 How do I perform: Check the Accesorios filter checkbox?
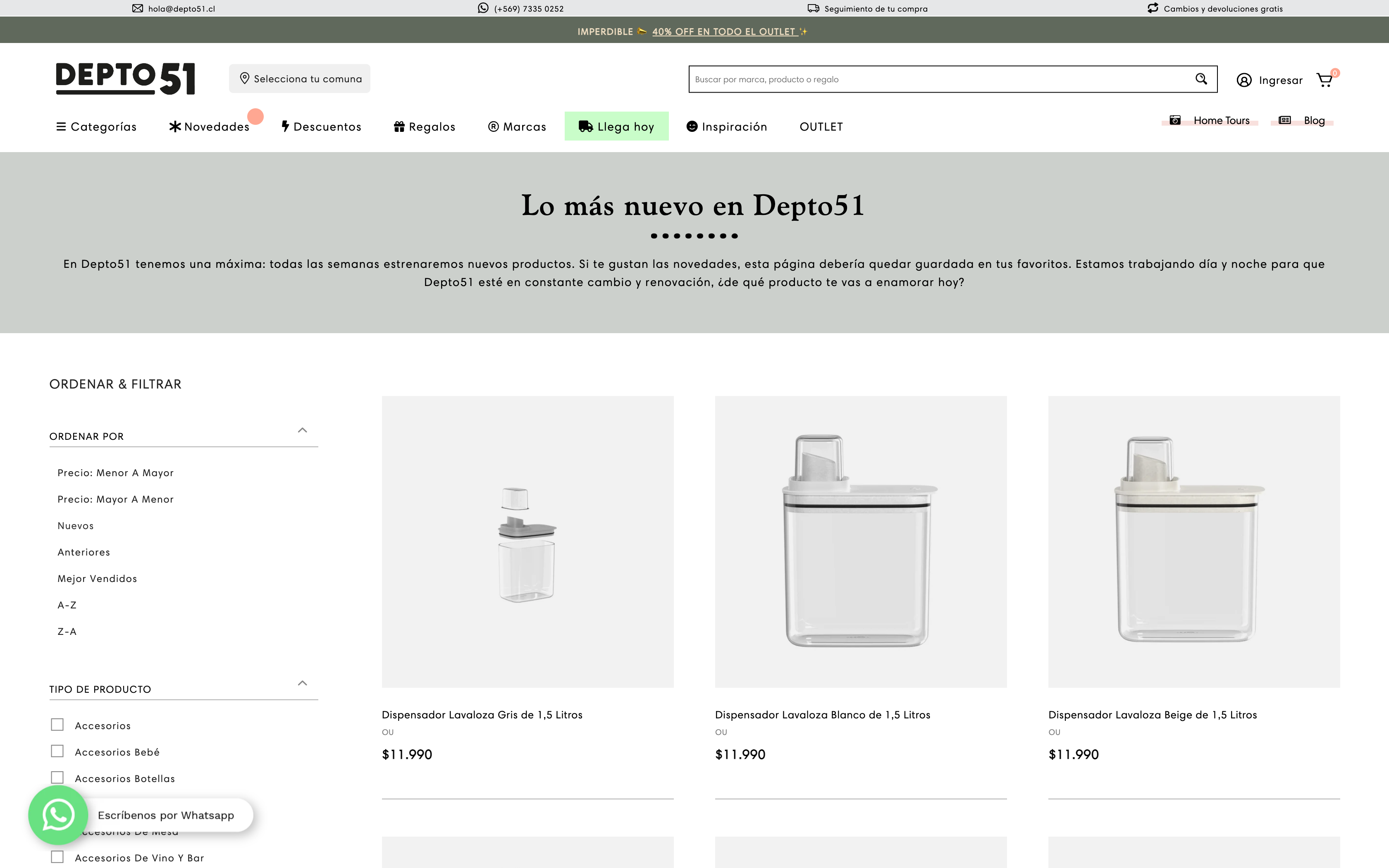57,725
